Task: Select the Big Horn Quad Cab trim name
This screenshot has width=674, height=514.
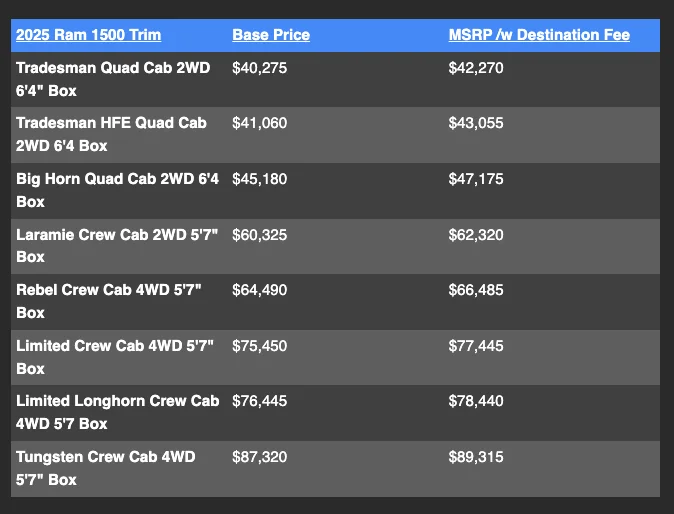Action: click(x=117, y=190)
